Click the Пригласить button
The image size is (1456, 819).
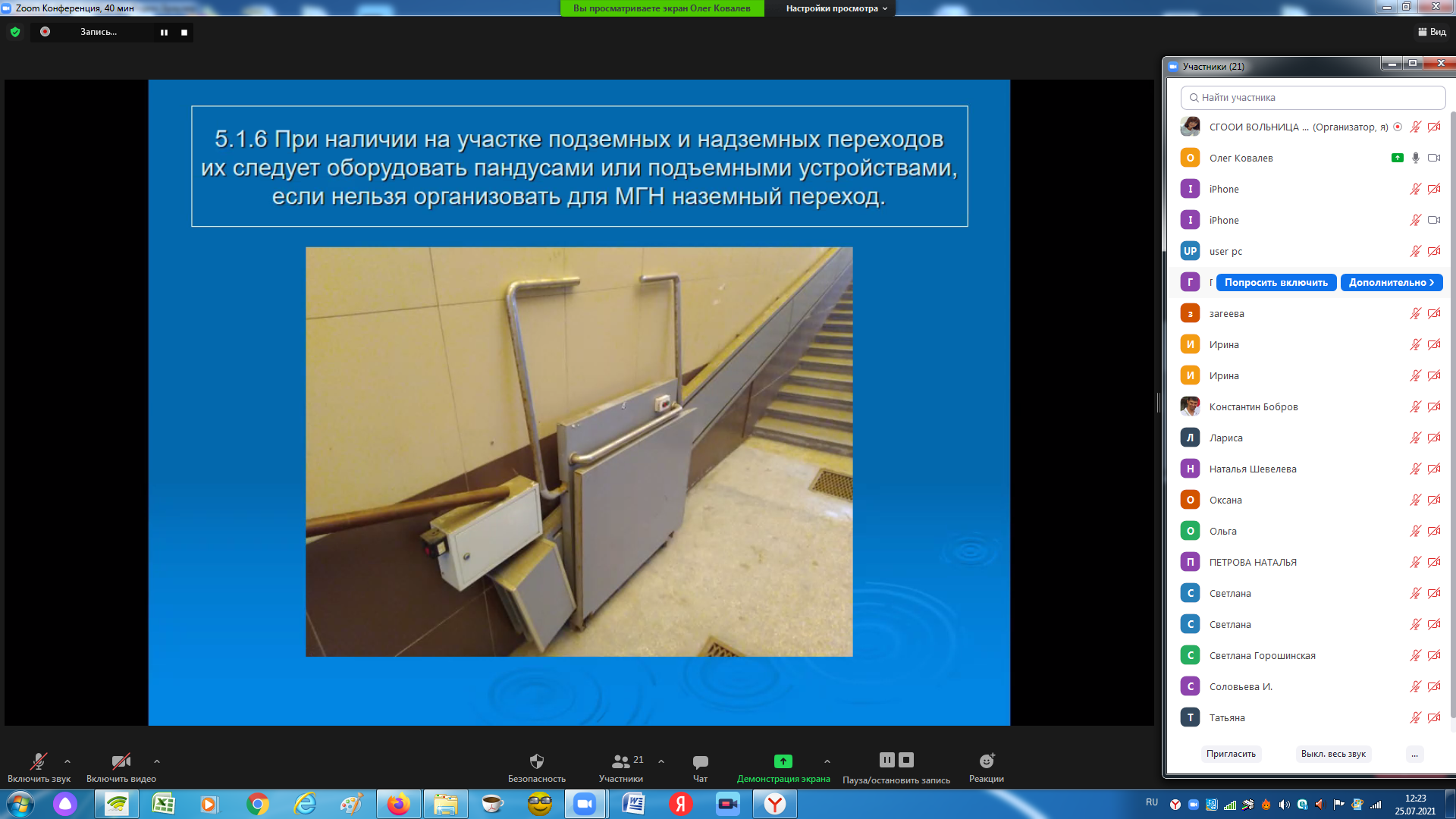(x=1231, y=754)
